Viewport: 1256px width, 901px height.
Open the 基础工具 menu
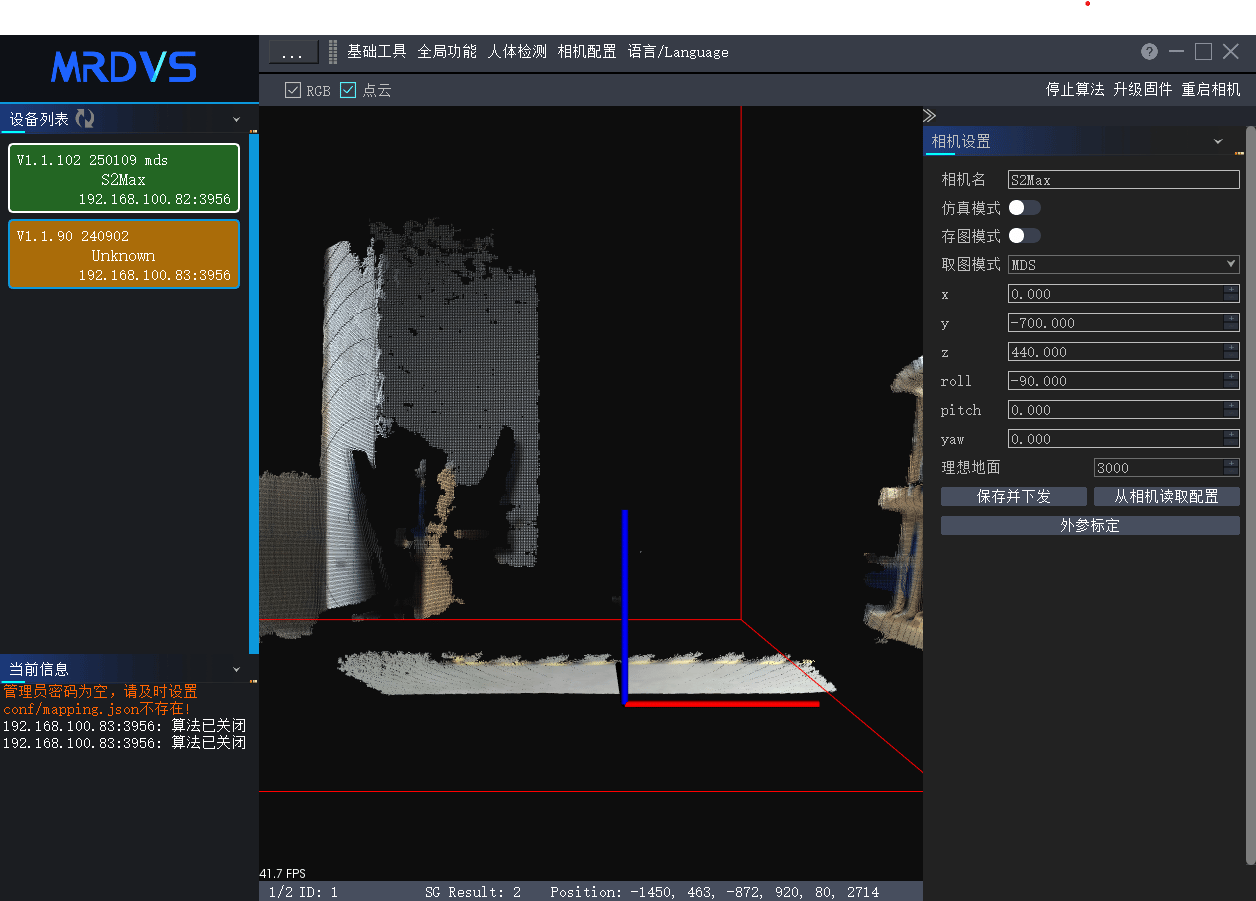[377, 52]
